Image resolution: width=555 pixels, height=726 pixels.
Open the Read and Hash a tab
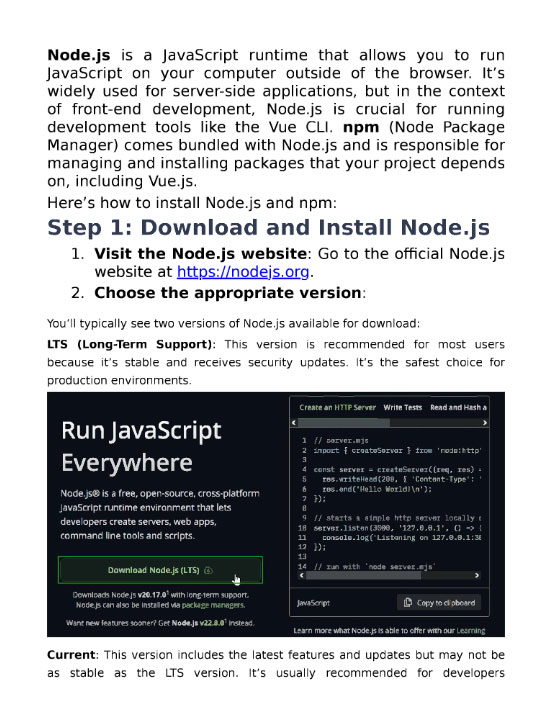tap(458, 407)
